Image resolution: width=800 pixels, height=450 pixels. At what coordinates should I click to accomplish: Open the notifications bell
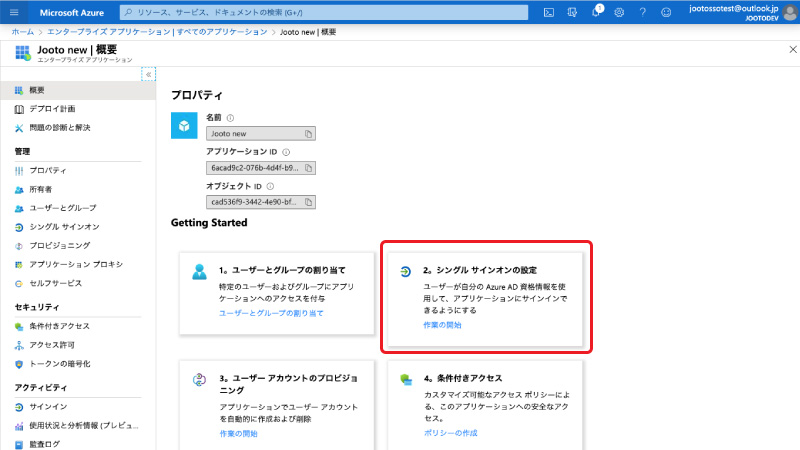click(595, 12)
